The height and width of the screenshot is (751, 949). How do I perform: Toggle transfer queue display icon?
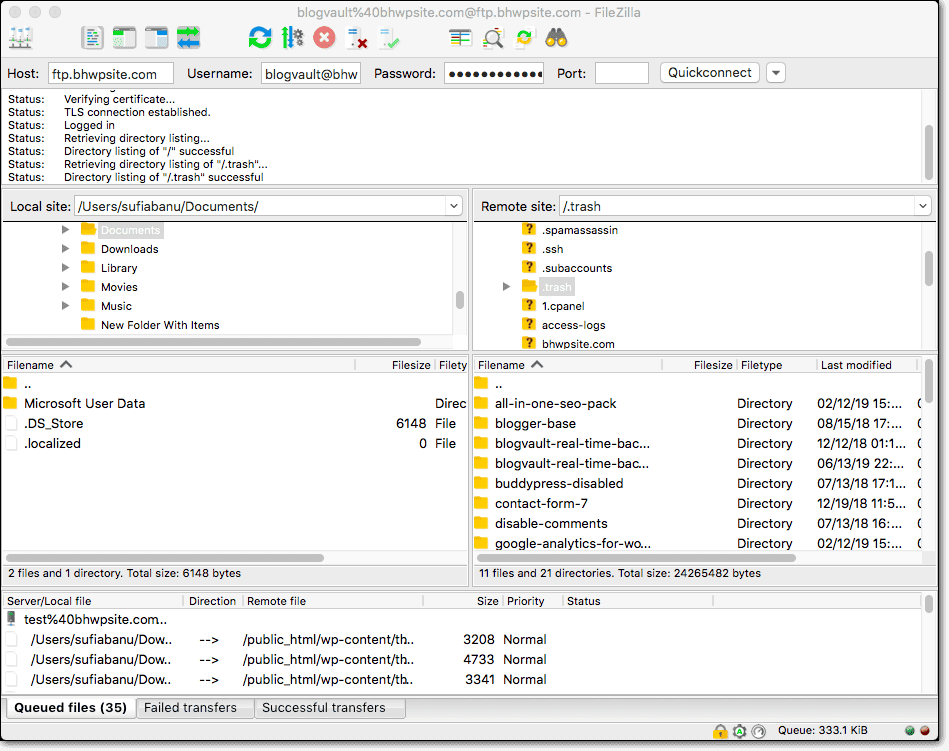[x=188, y=38]
